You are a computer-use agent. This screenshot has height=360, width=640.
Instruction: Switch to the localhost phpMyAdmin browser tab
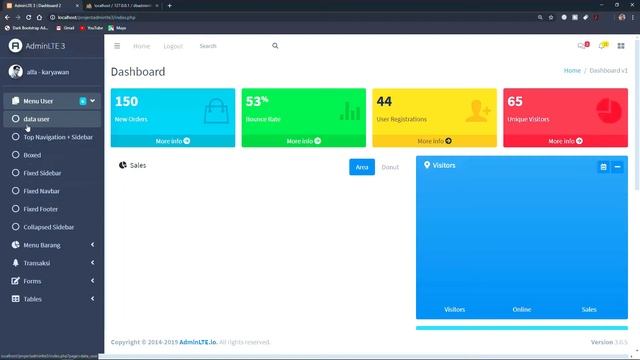tap(122, 6)
